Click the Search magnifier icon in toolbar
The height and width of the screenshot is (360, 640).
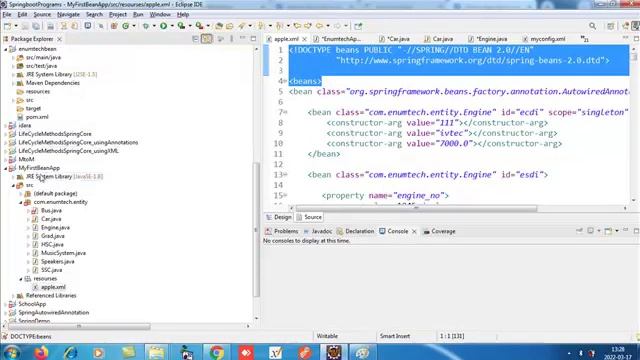pos(592,26)
